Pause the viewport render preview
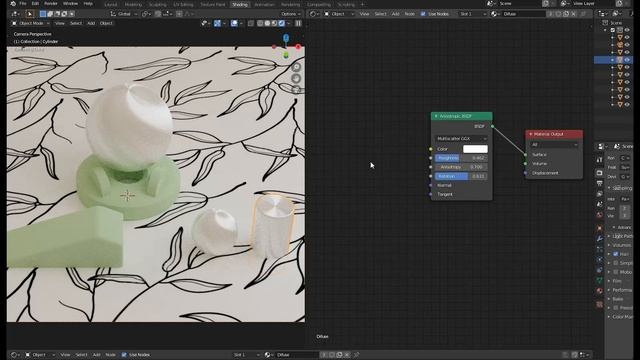The width and height of the screenshot is (640, 360). pos(298,23)
